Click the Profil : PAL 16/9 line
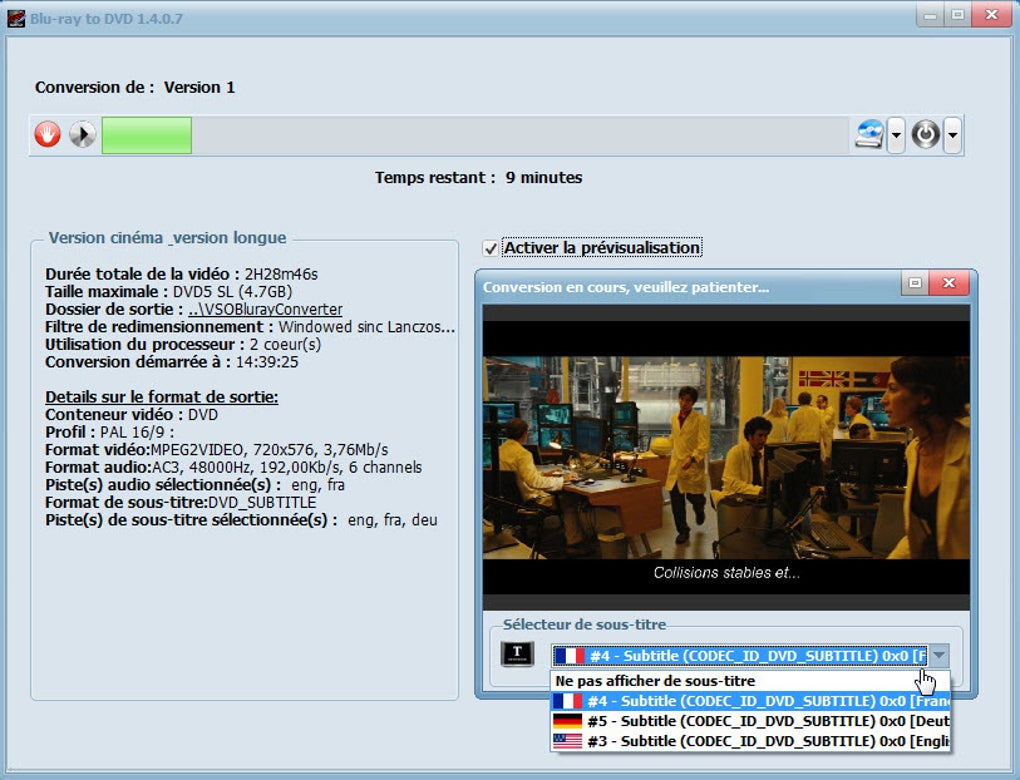The width and height of the screenshot is (1020, 780). [x=109, y=433]
